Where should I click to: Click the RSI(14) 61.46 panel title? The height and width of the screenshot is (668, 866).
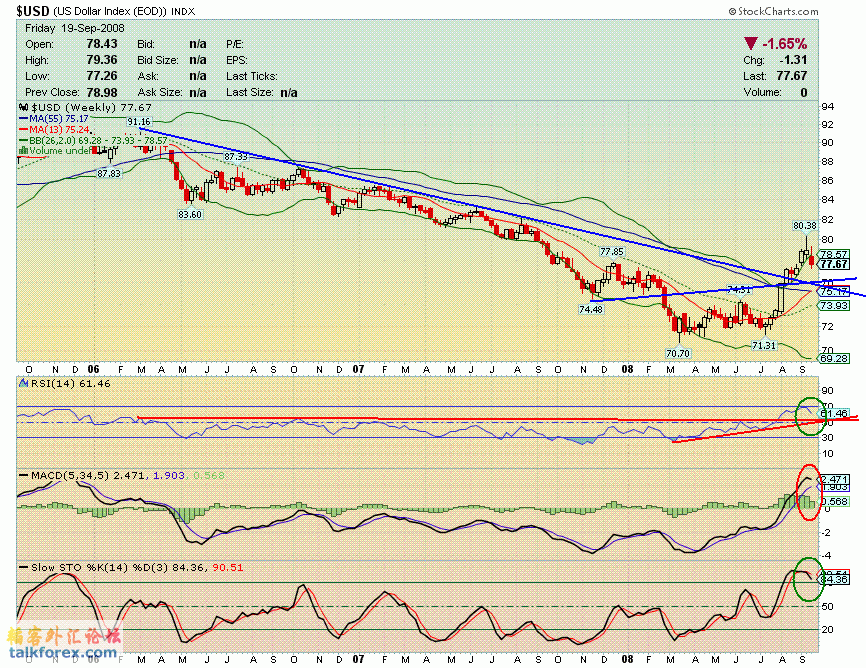click(x=71, y=383)
